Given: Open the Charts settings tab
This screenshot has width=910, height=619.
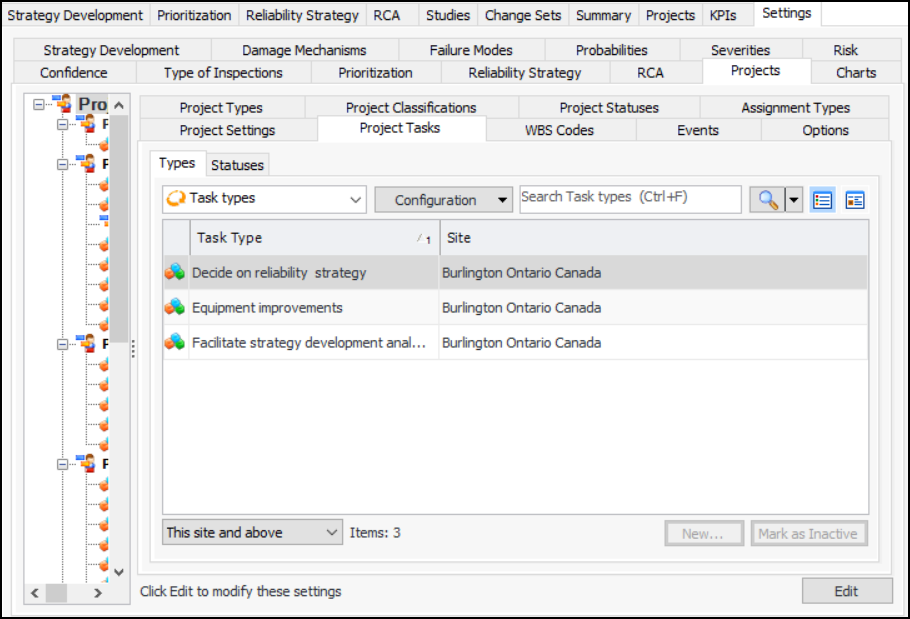Looking at the screenshot, I should click(856, 73).
